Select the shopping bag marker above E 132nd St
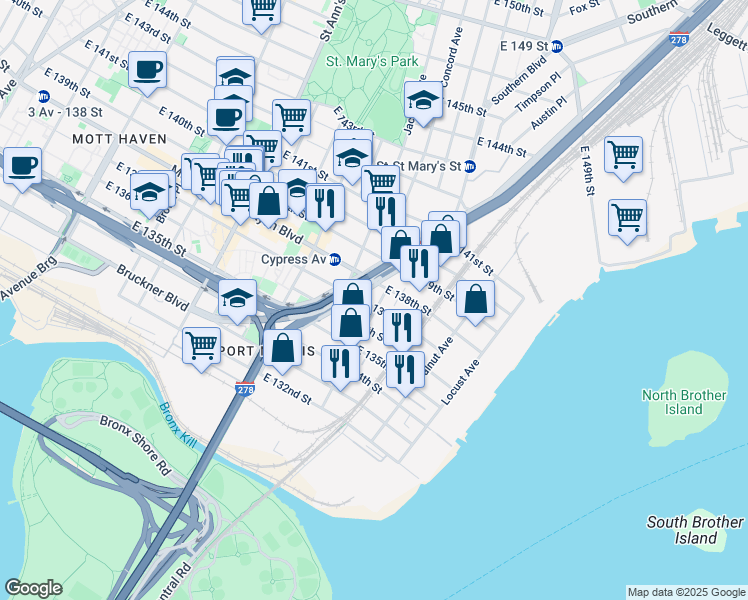748x600 pixels. click(x=282, y=348)
